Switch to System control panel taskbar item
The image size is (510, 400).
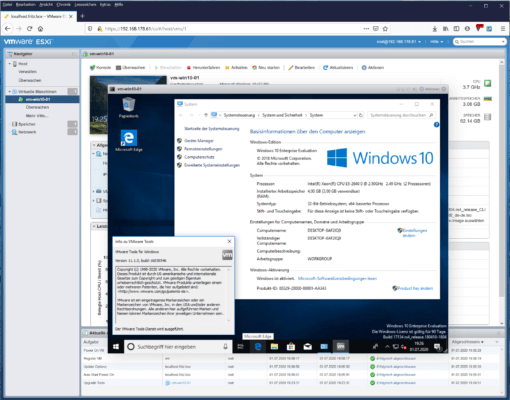click(x=324, y=347)
